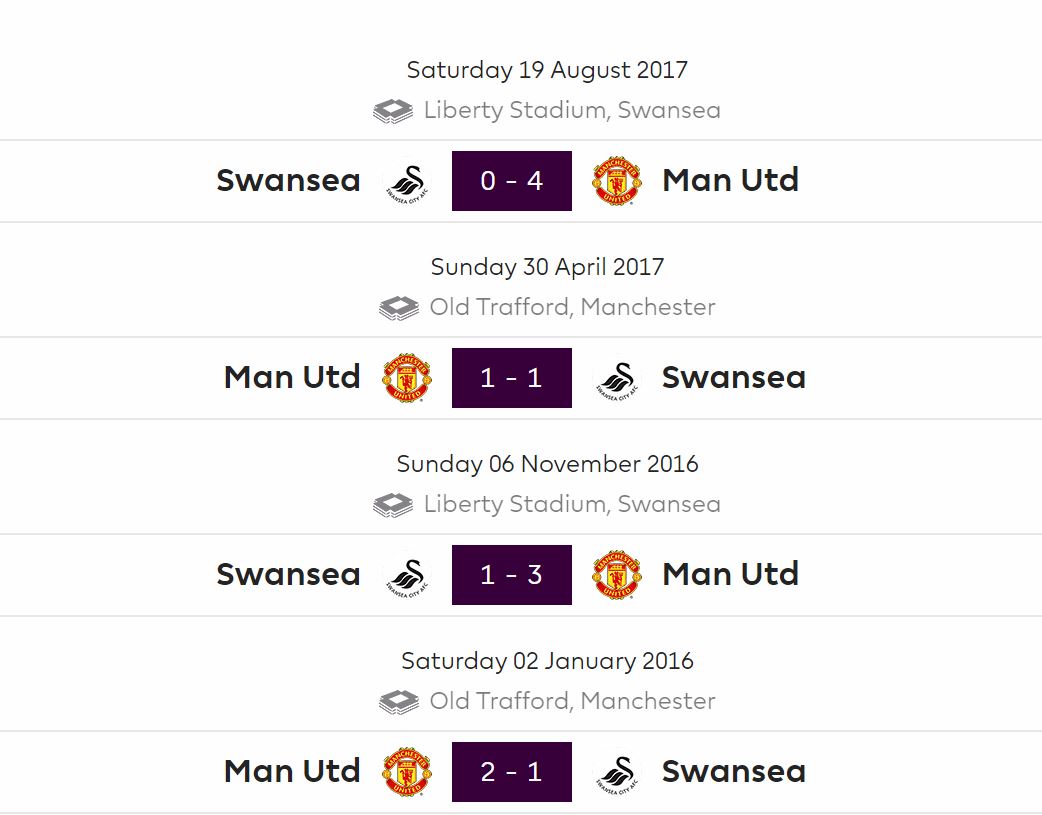Open the 0 - 4 score box

(512, 181)
